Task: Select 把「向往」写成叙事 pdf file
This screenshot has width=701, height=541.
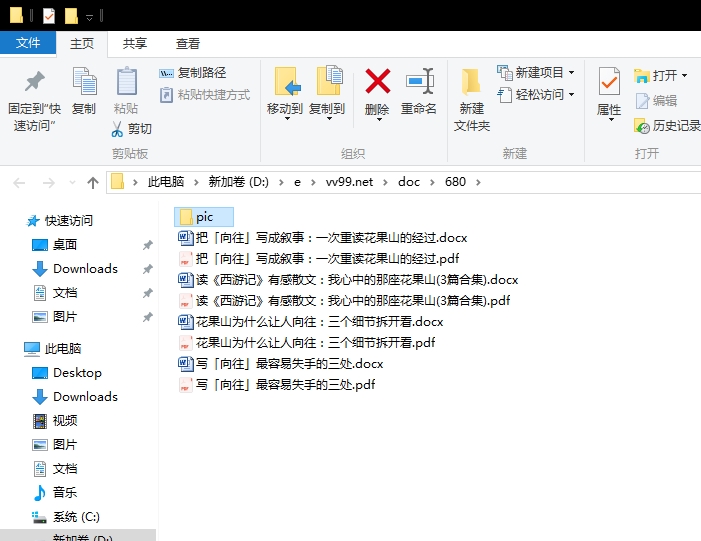Action: click(x=318, y=259)
